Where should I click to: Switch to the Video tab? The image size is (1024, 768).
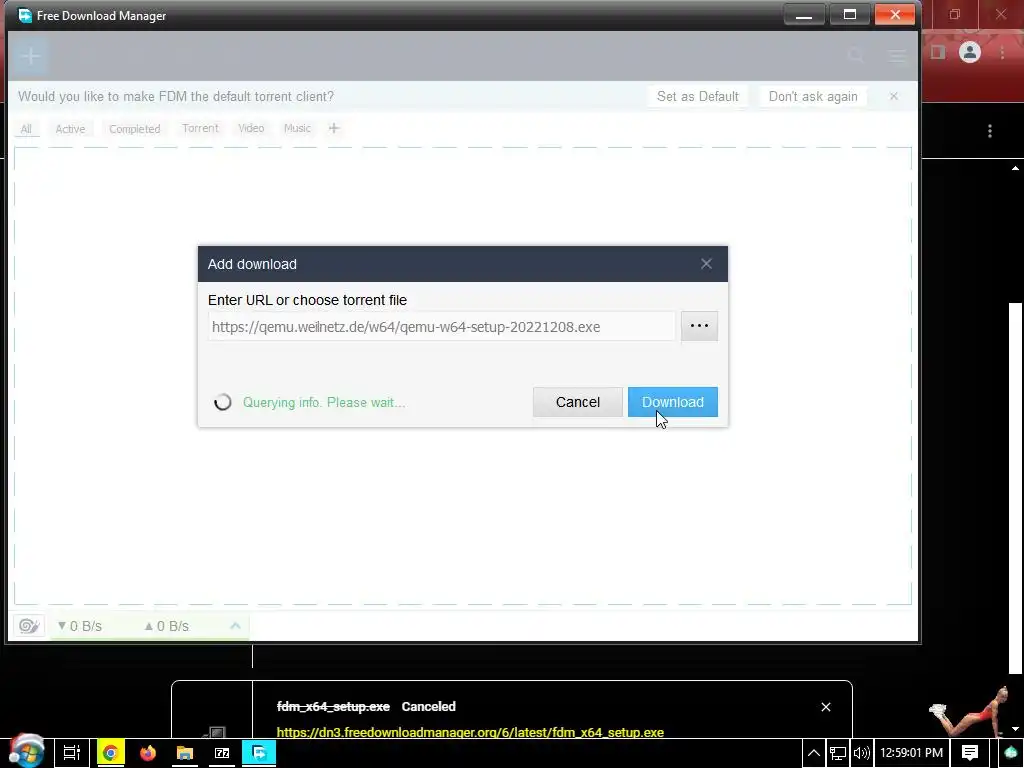(251, 128)
